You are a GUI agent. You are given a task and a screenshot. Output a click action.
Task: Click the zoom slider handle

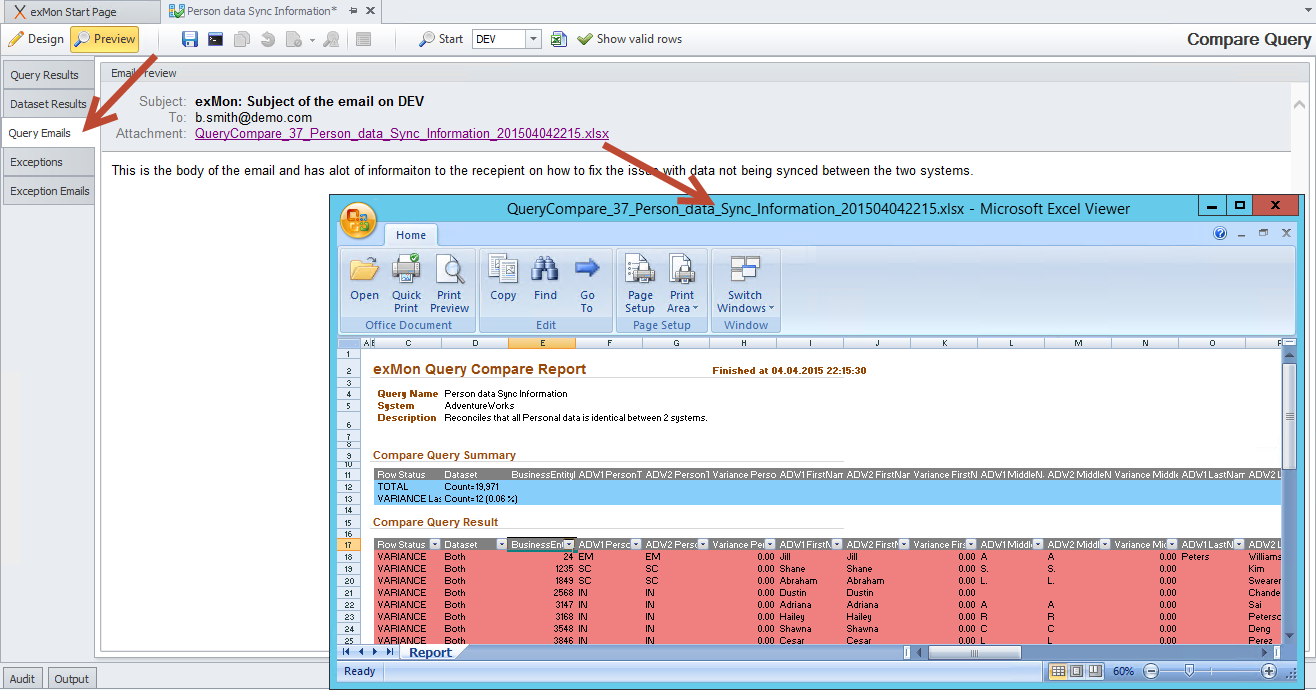tap(1188, 671)
